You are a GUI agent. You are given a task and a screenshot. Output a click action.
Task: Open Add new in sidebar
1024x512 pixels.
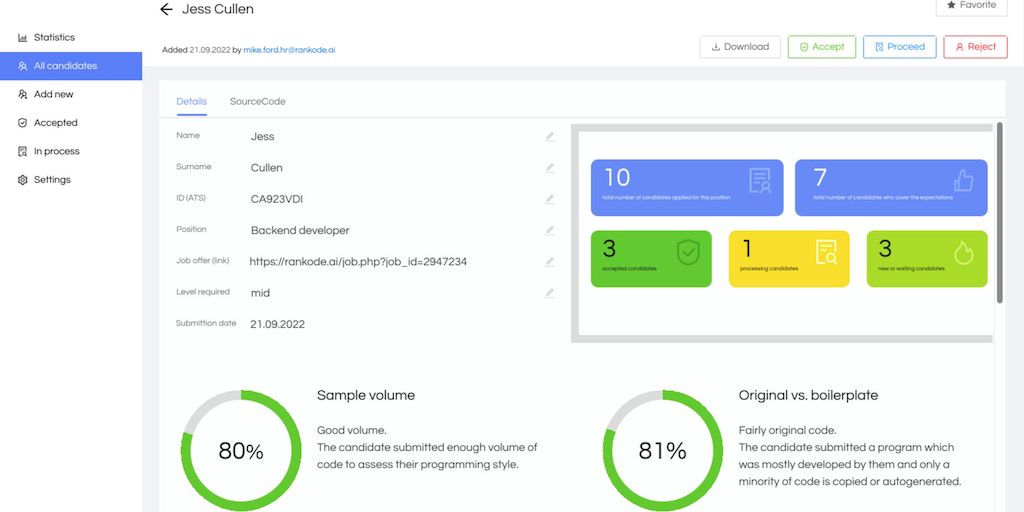(x=71, y=95)
